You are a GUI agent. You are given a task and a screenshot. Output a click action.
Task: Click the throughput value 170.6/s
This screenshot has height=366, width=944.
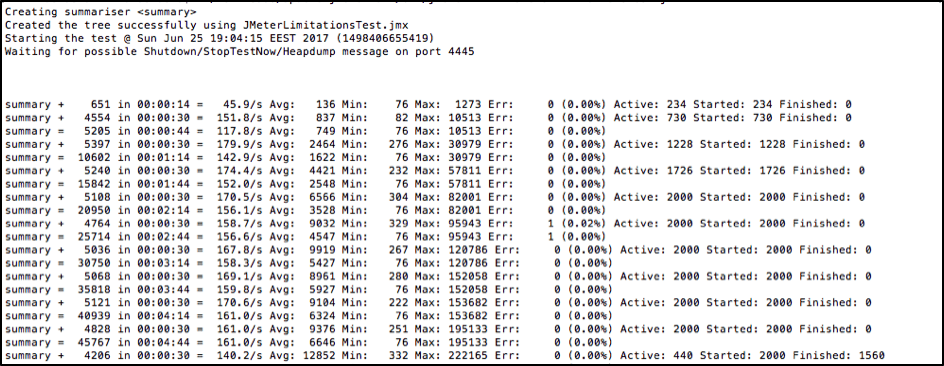[x=239, y=303]
